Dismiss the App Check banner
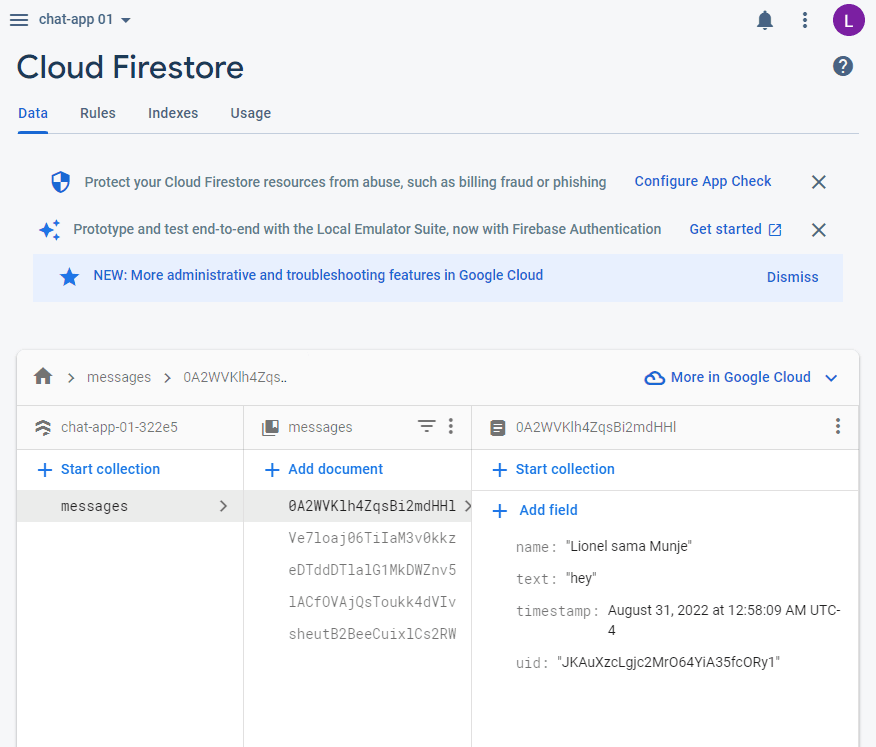 818,182
